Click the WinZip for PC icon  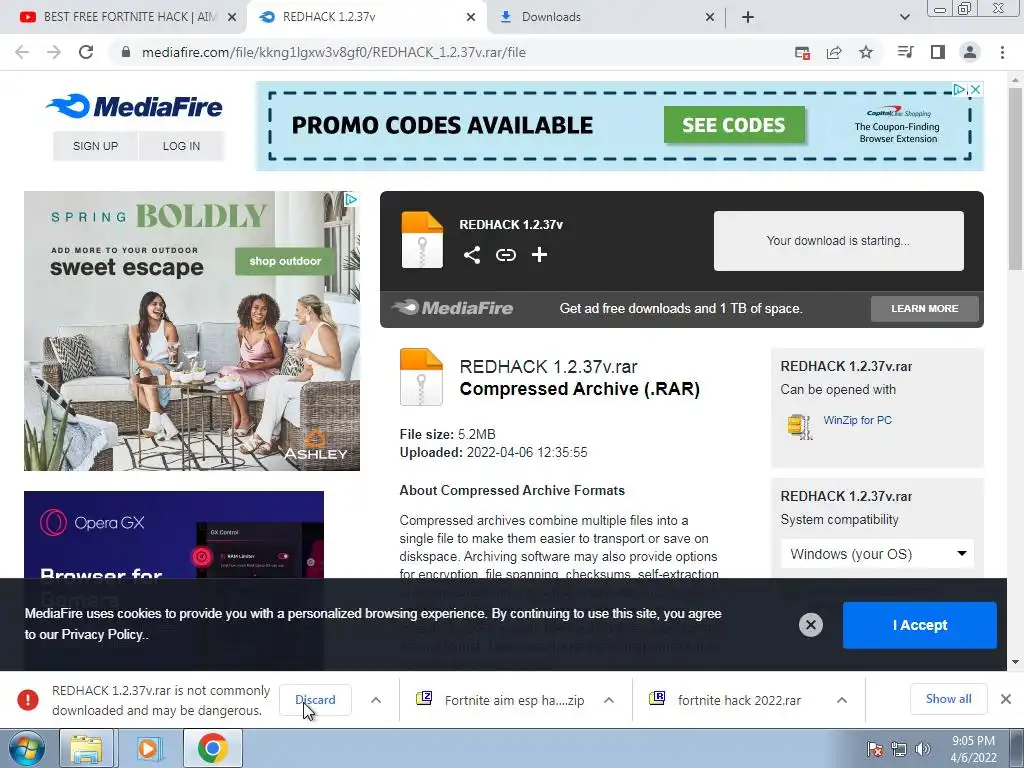pyautogui.click(x=799, y=426)
